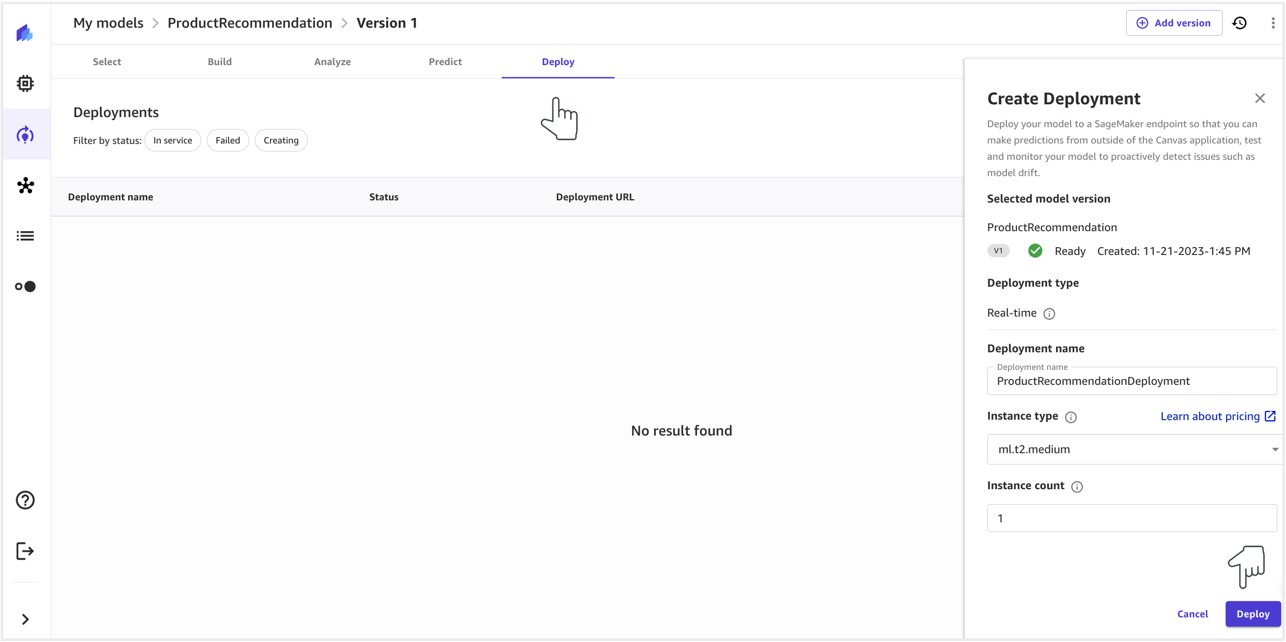Click Version 1 breadcrumb
This screenshot has width=1286, height=642.
[x=387, y=23]
